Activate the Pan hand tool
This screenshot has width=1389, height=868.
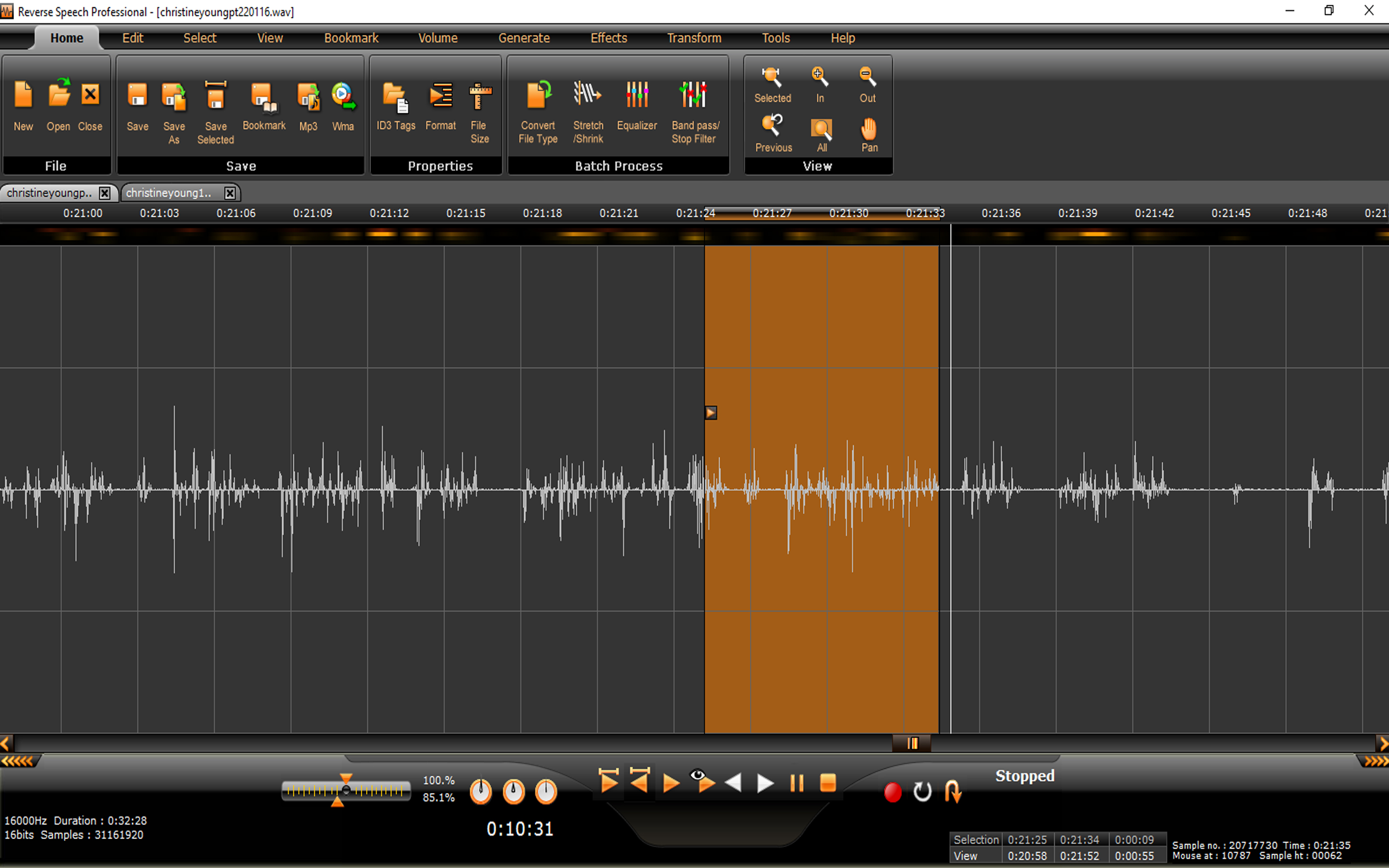[869, 129]
